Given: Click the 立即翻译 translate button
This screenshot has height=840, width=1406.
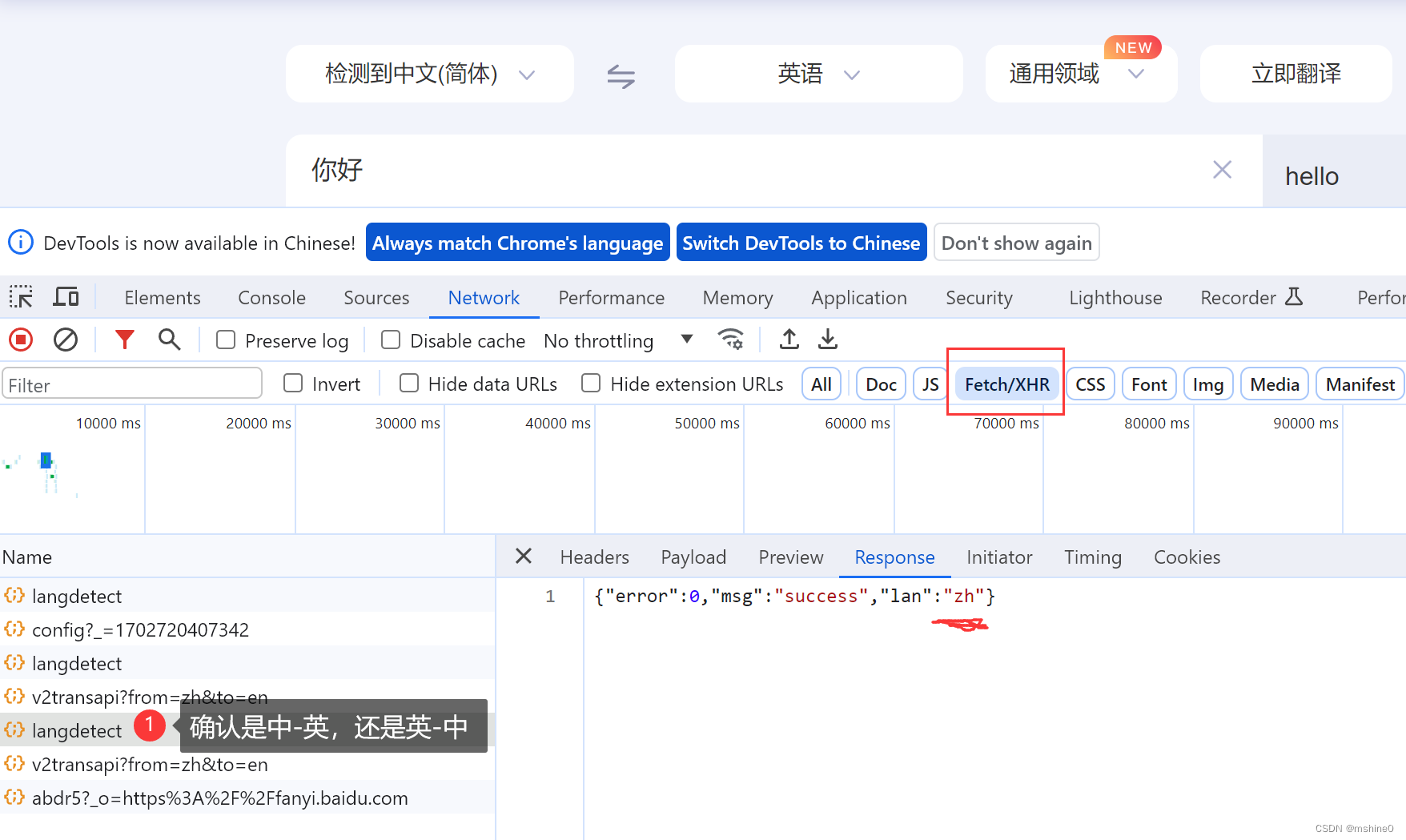Looking at the screenshot, I should (1296, 74).
